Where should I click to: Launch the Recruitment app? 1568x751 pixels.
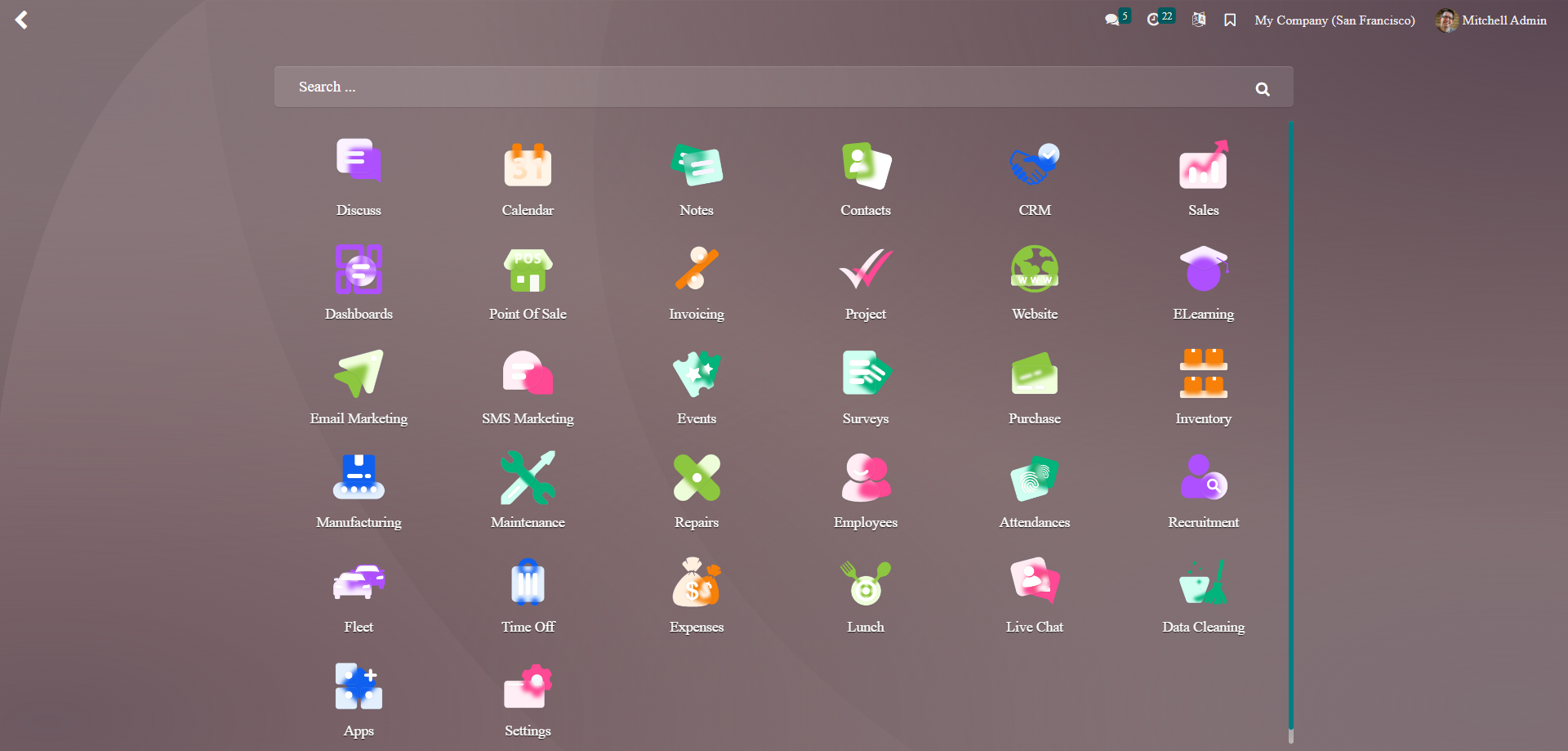1204,489
